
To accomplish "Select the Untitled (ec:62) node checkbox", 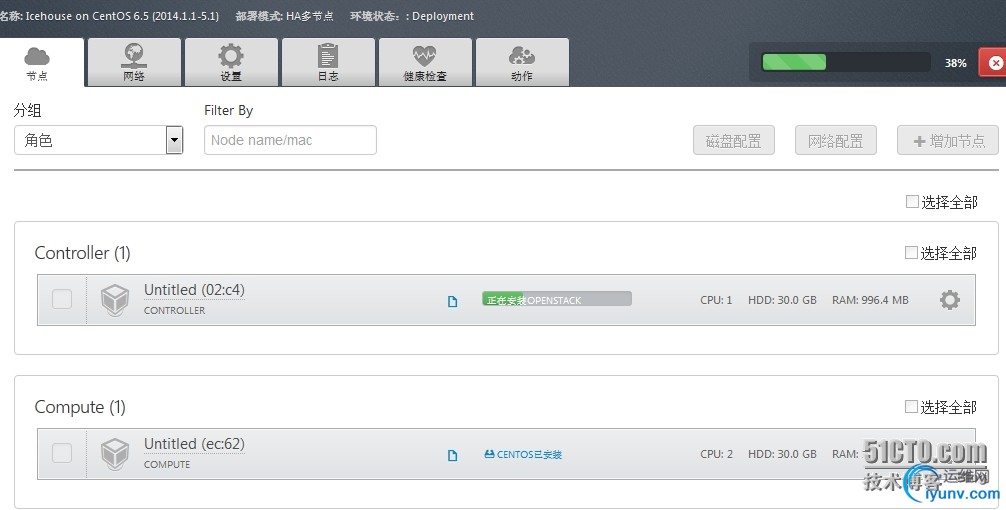I will coord(62,453).
